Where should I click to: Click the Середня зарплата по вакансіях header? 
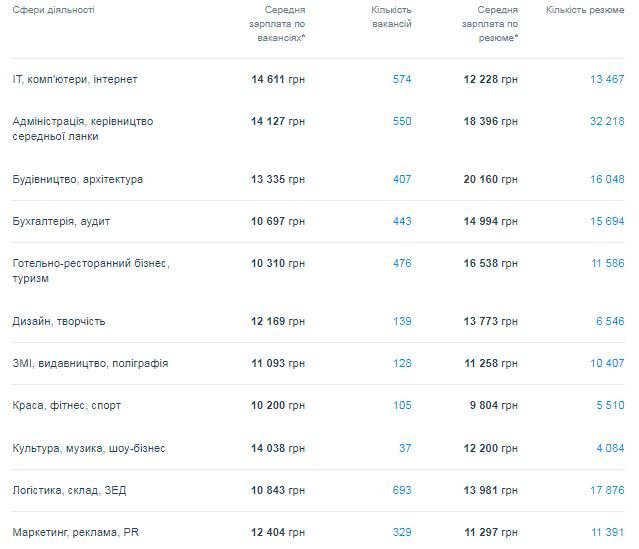[277, 24]
